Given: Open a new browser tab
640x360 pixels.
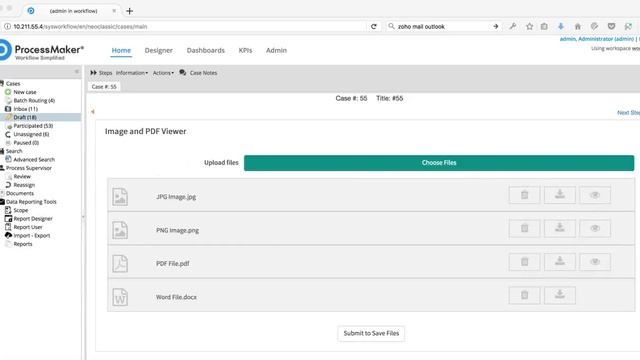Looking at the screenshot, I should click(x=129, y=11).
